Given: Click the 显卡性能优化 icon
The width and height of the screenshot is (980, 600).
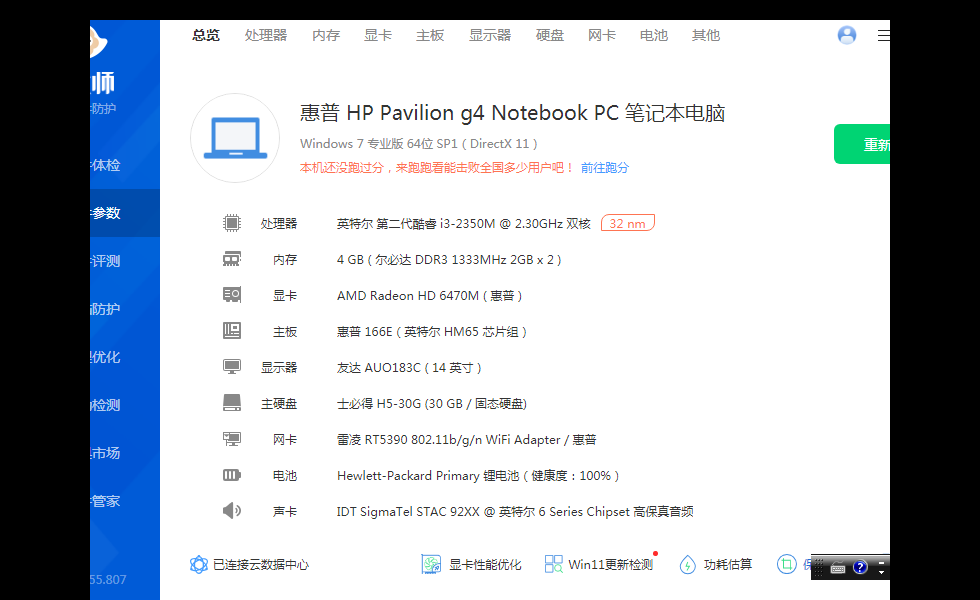Looking at the screenshot, I should [431, 564].
